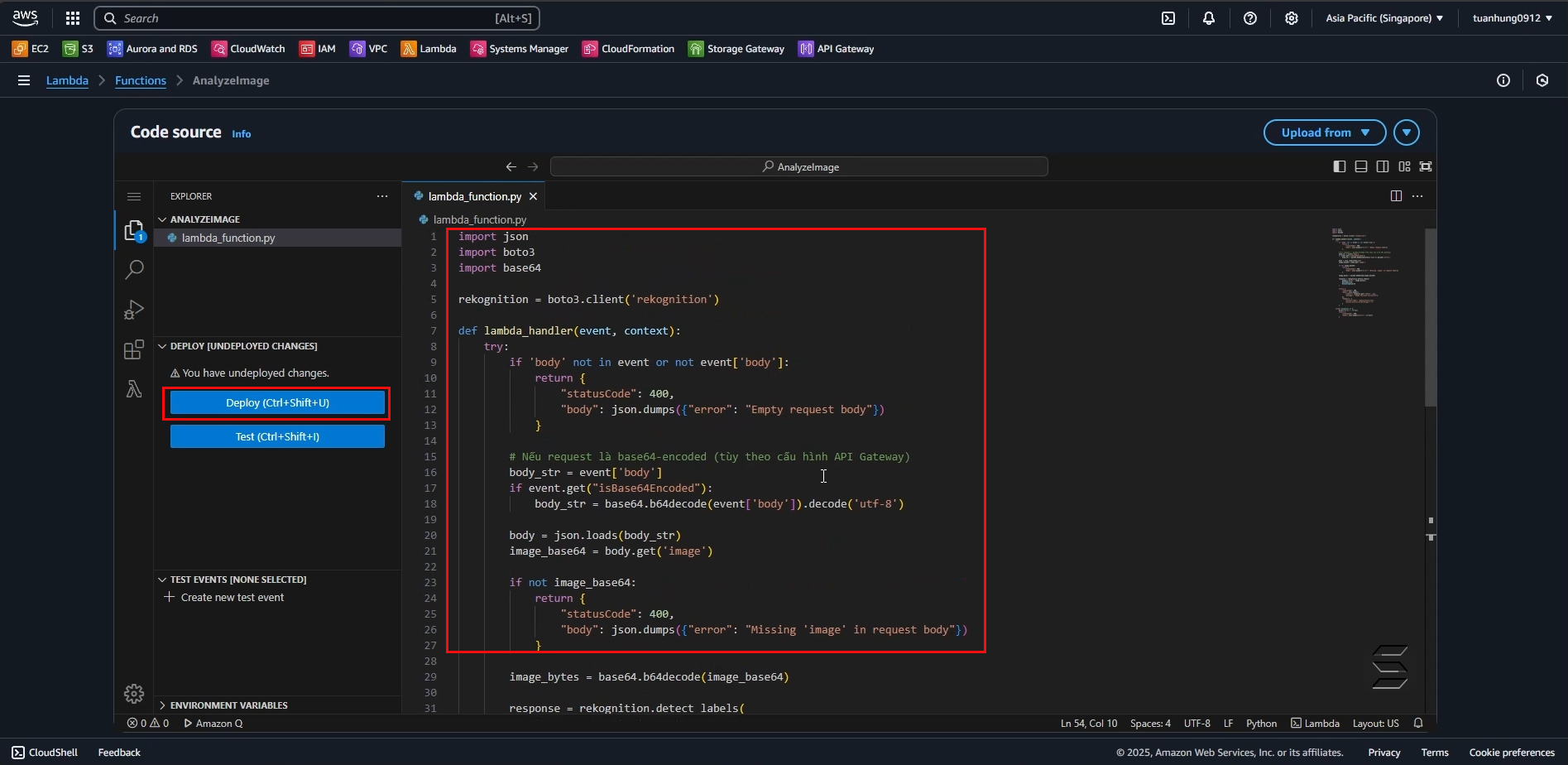Click the Test (Ctrl+Shift+I) button
The height and width of the screenshot is (765, 1568).
277,436
